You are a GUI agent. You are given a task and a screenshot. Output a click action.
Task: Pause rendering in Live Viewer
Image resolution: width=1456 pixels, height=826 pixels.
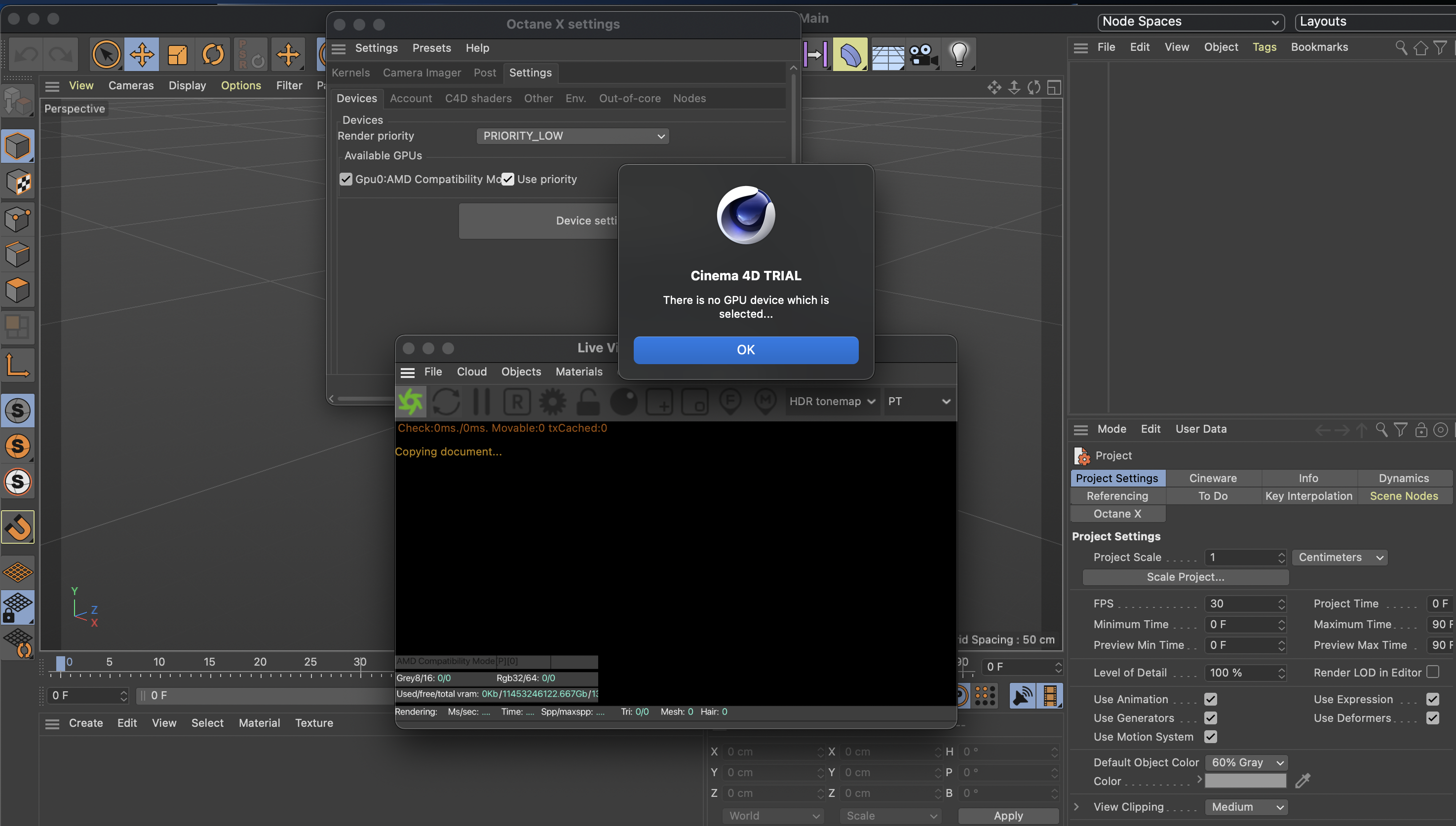click(x=481, y=402)
